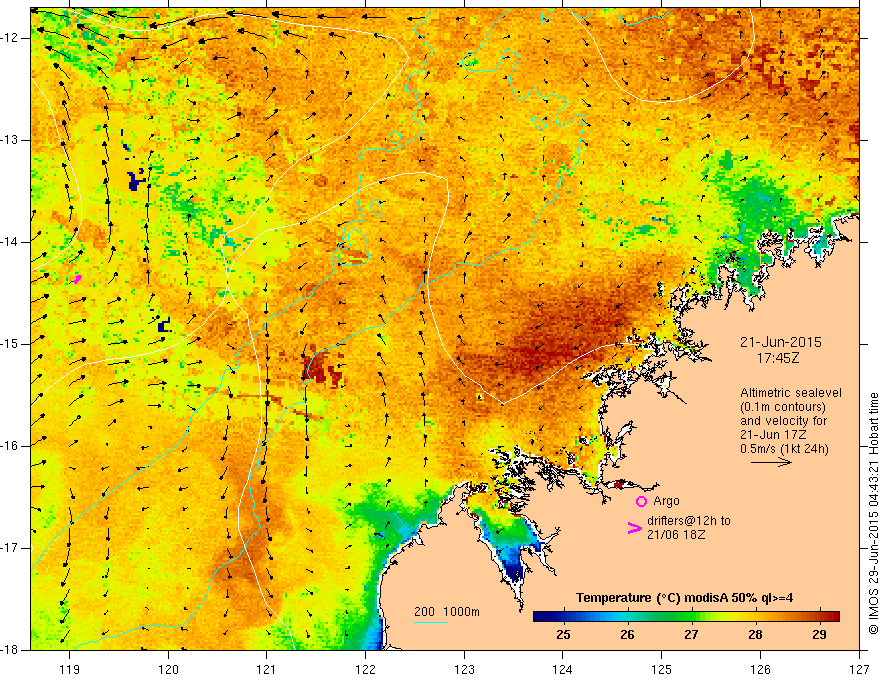Click the latitude axis label -12
The height and width of the screenshot is (680, 880).
(x=10, y=38)
